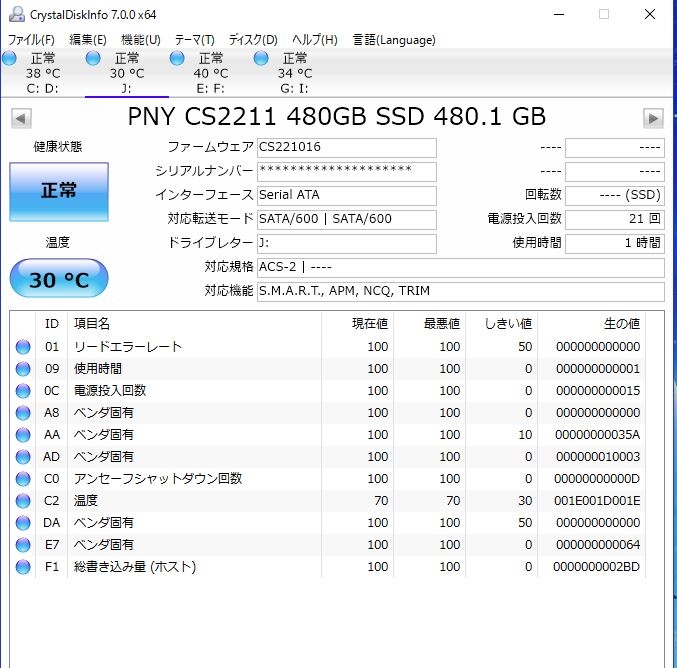Click the 生の値 column header

tap(592, 323)
